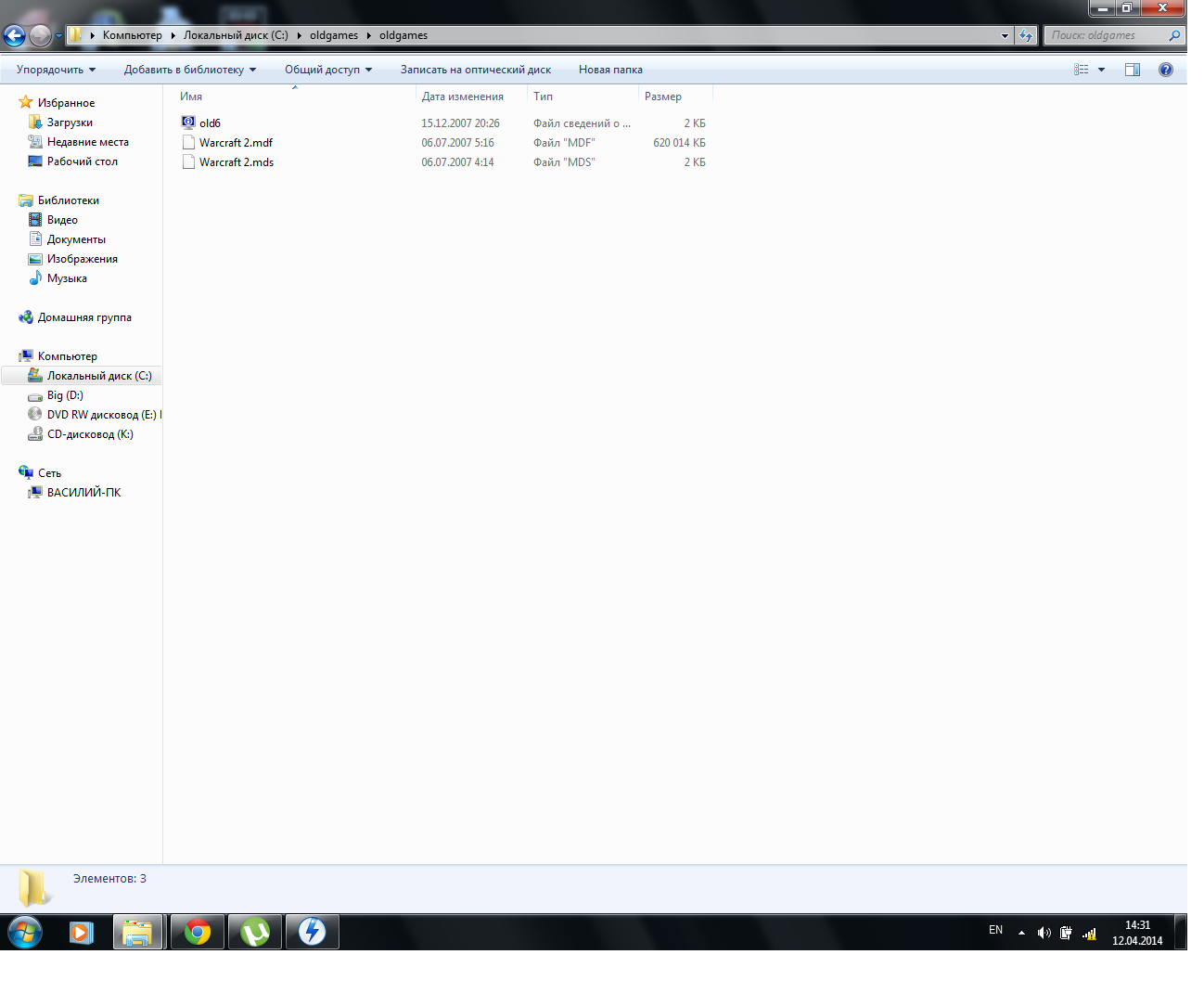The height and width of the screenshot is (993, 1204).
Task: Expand the arrow after 'Локальный диск (C:)' breadcrumb
Action: [x=300, y=35]
